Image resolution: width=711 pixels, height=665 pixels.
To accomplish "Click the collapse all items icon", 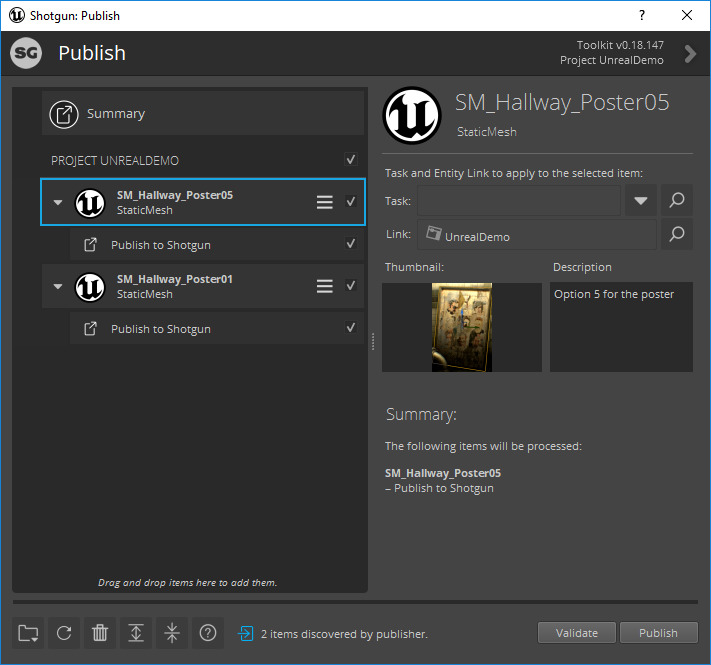I will coord(172,633).
